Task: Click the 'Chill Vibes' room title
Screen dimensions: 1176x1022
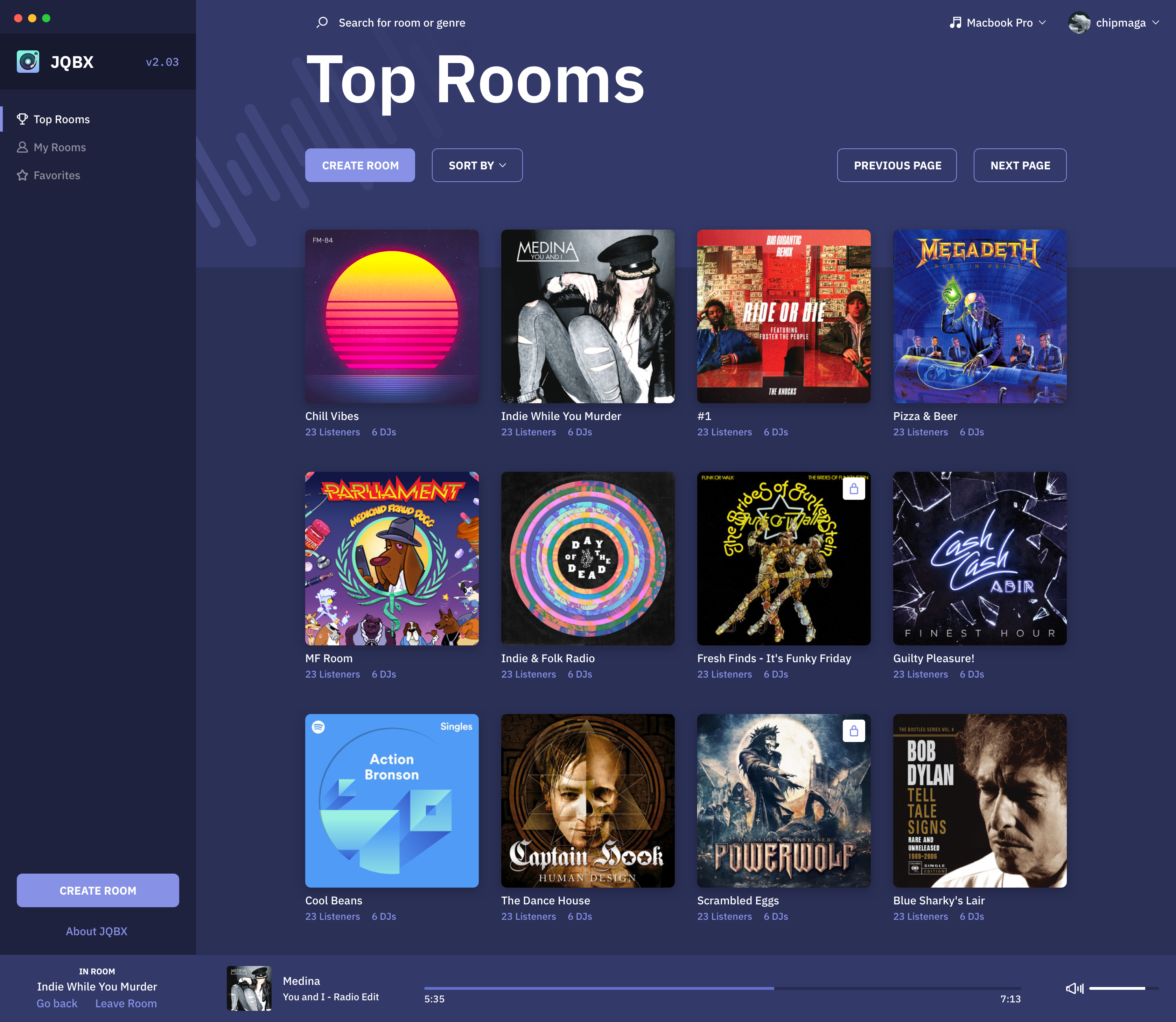Action: [x=332, y=416]
